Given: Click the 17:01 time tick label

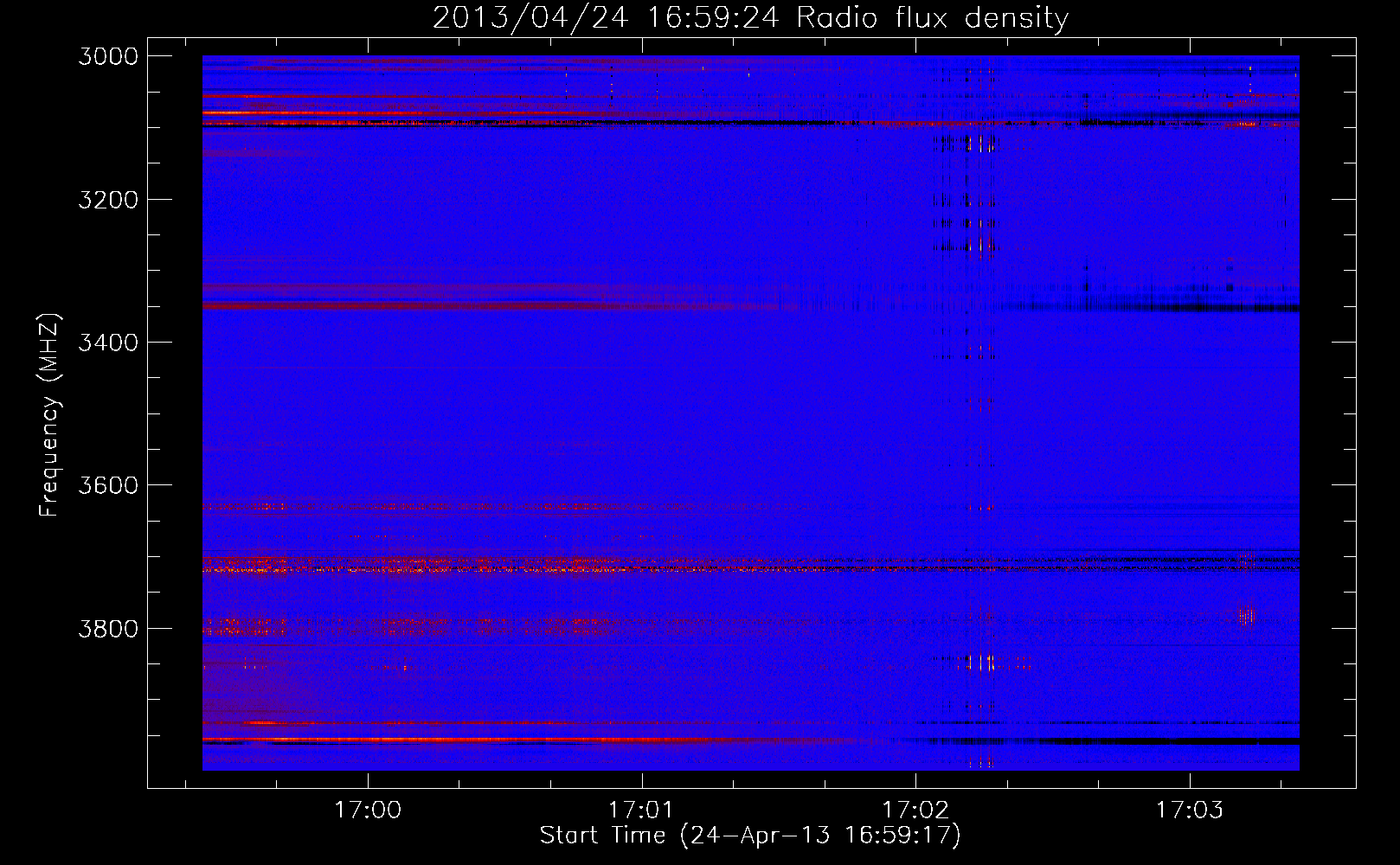Looking at the screenshot, I should [x=641, y=810].
